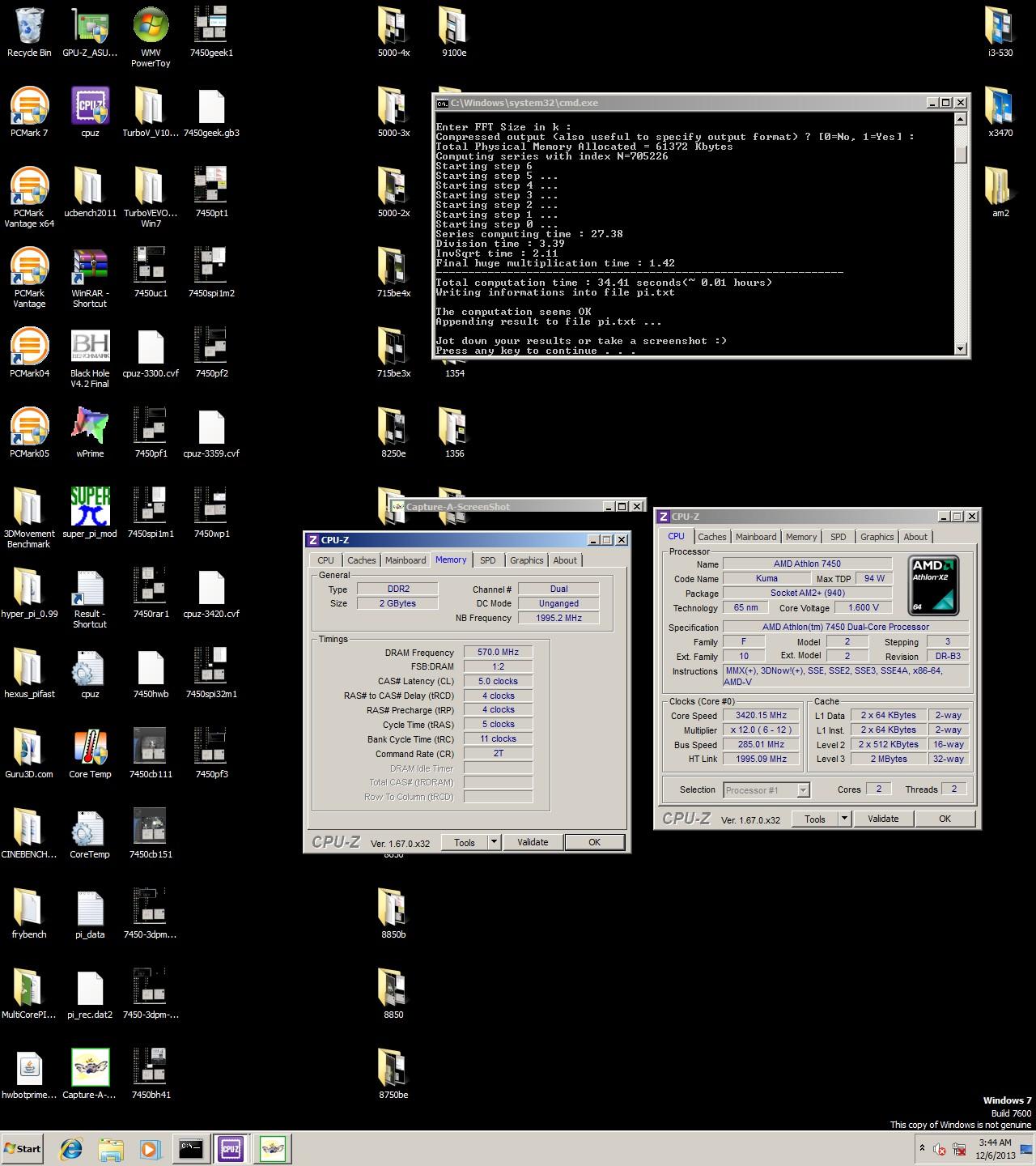Open the 8850b folder icon
The image size is (1036, 1166).
tap(393, 914)
